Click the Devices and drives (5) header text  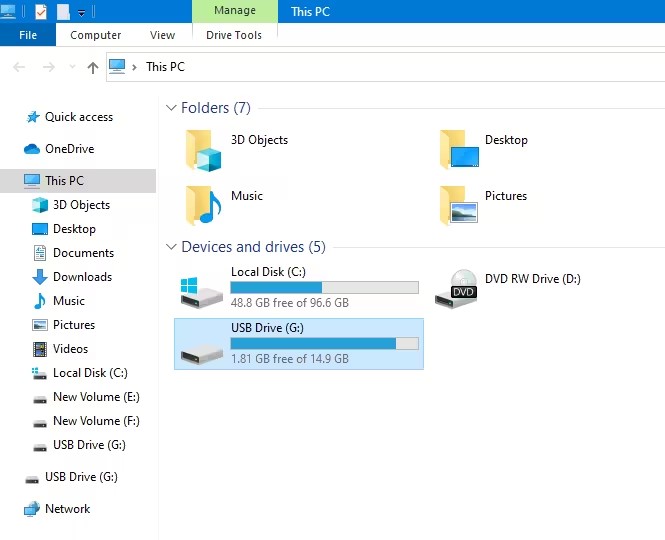pyautogui.click(x=253, y=246)
